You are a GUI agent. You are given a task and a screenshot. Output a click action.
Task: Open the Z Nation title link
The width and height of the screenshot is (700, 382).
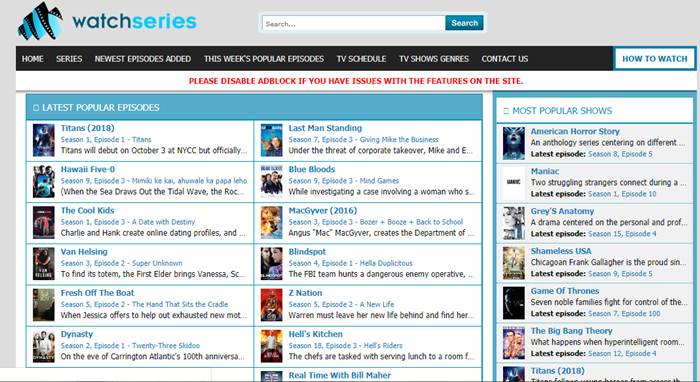[x=305, y=293]
